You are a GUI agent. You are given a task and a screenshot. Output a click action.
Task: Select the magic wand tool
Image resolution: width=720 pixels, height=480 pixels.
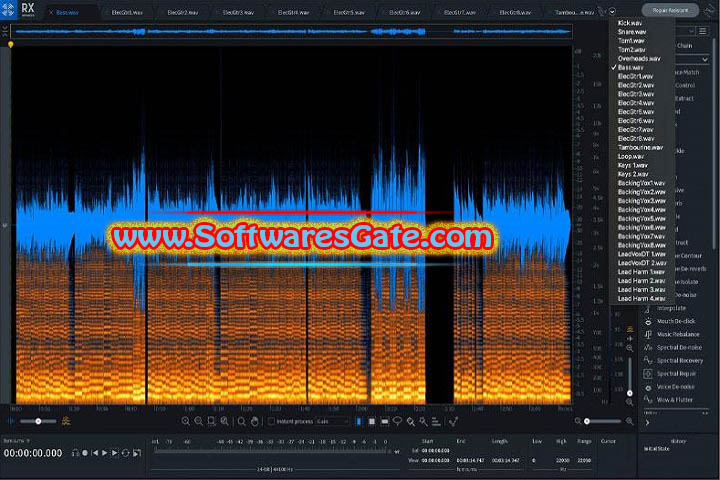click(x=423, y=421)
